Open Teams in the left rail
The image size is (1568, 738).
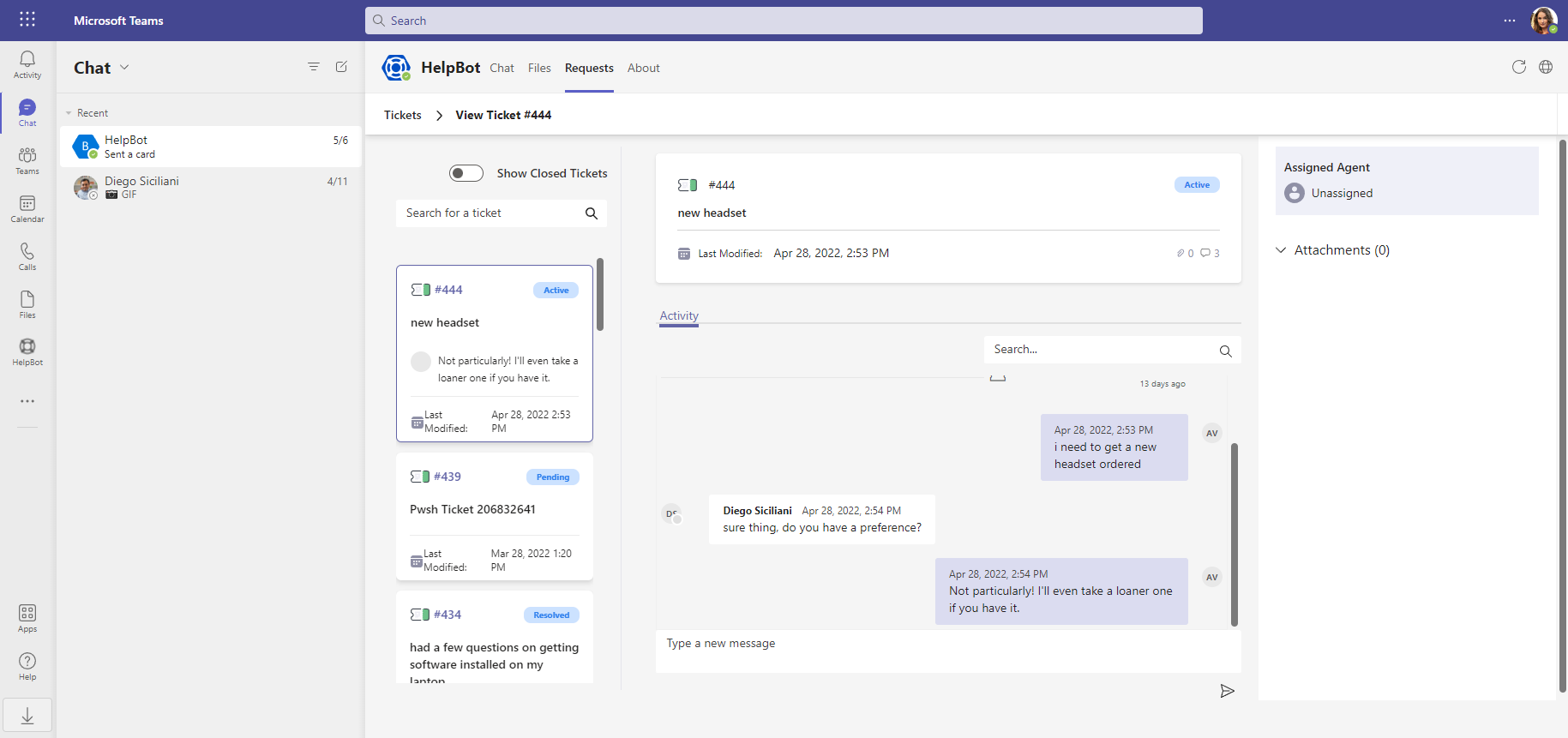pyautogui.click(x=27, y=160)
